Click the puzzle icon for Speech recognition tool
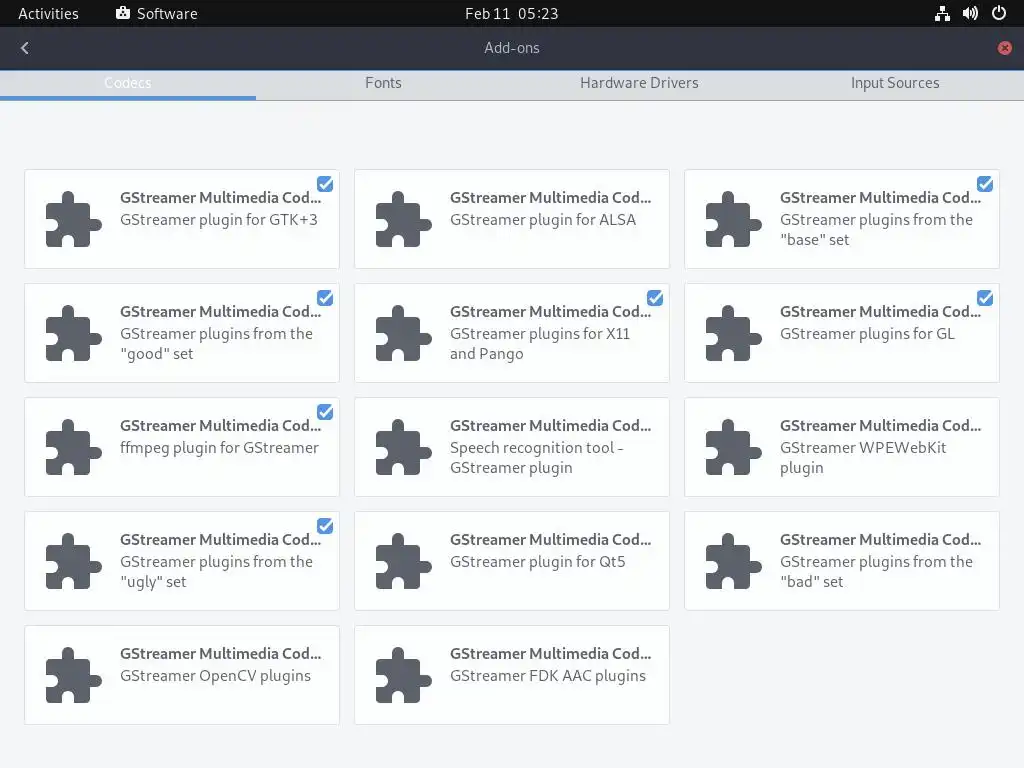Image resolution: width=1024 pixels, height=768 pixels. point(404,447)
